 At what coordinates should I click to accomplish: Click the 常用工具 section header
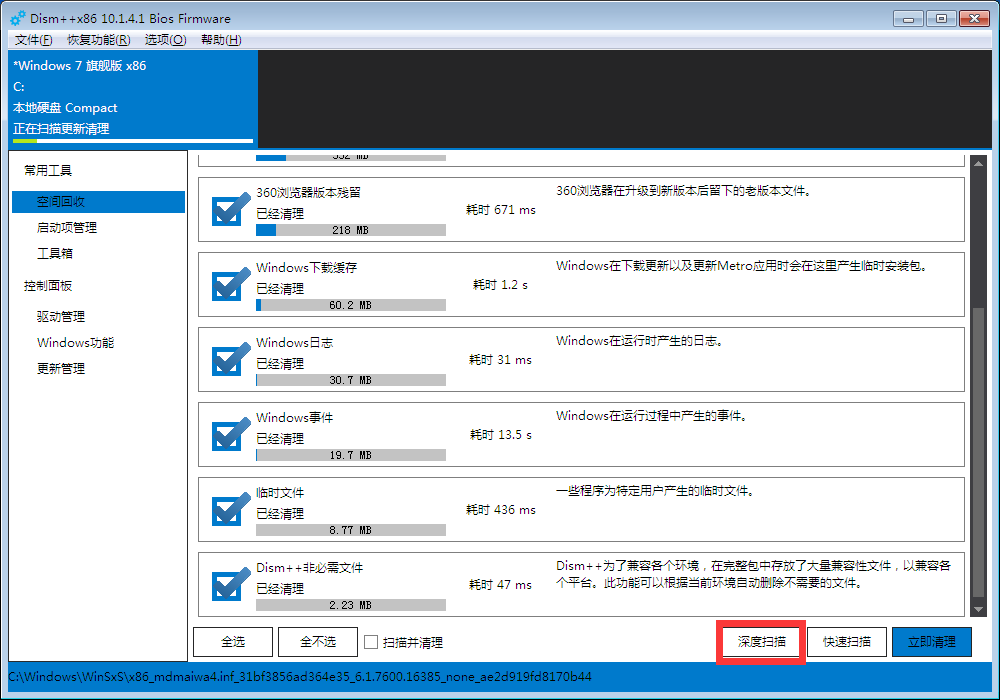[x=48, y=171]
